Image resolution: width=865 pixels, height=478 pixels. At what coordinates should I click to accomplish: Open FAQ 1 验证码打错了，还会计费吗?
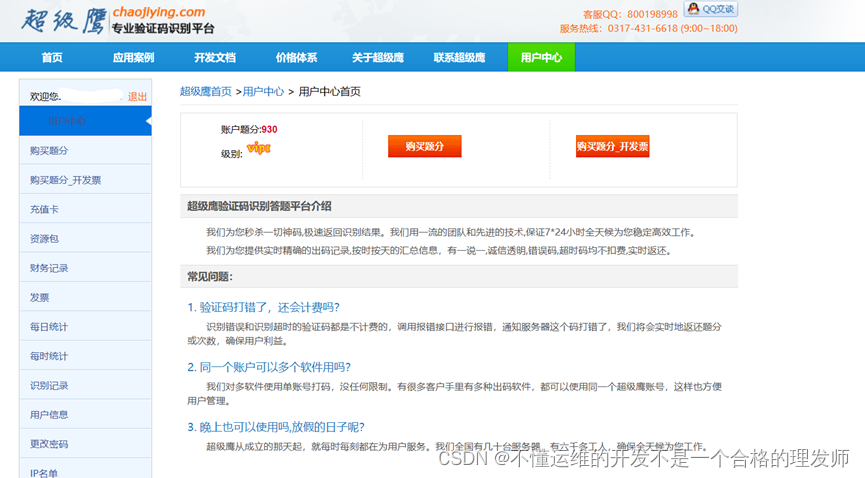pos(264,307)
